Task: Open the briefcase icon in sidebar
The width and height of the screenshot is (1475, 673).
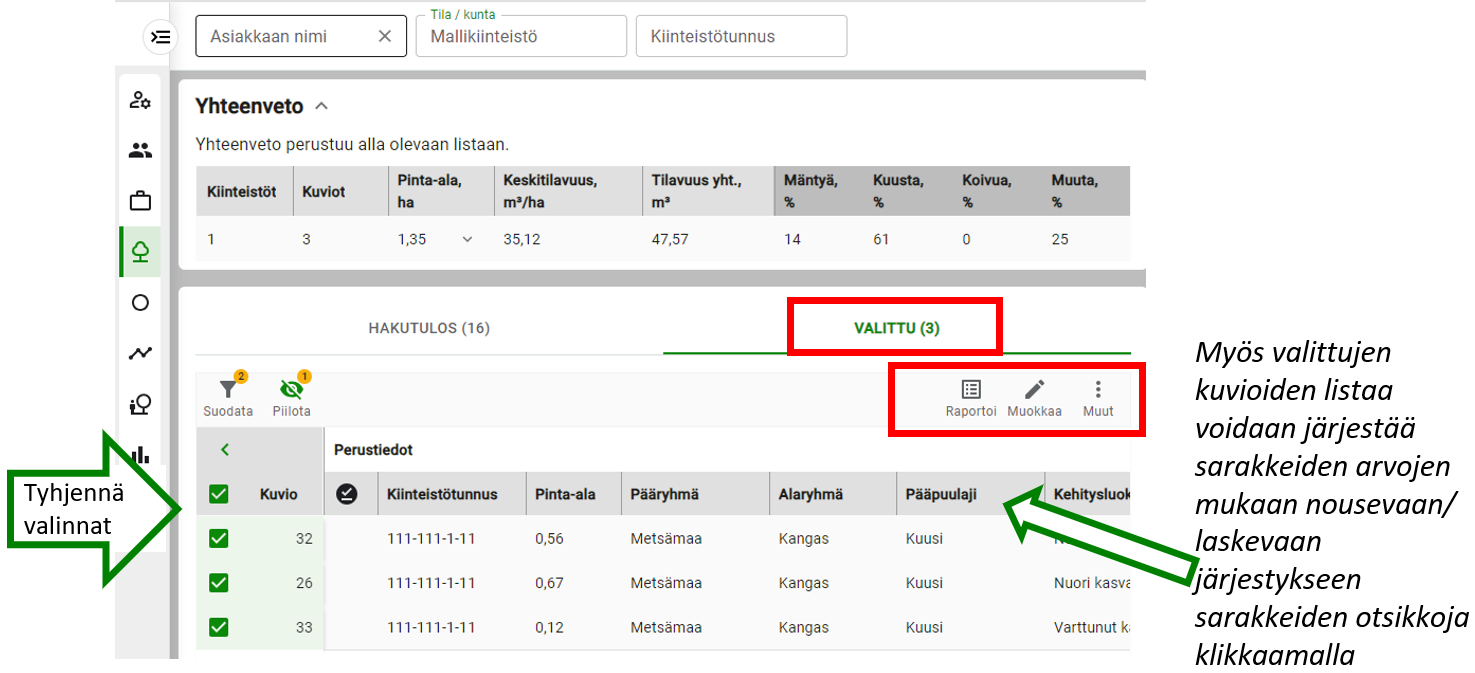Action: pos(141,201)
